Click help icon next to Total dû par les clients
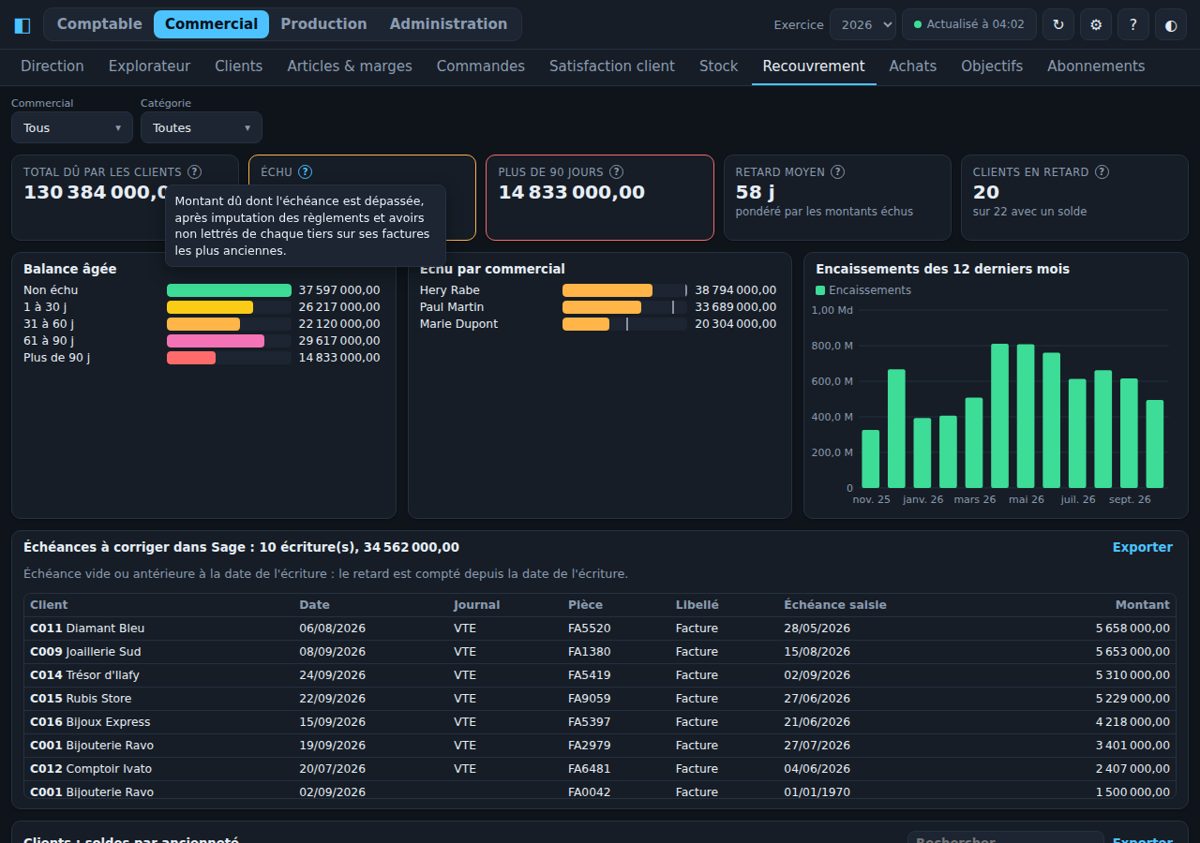Viewport: 1200px width, 843px height. coord(194,172)
